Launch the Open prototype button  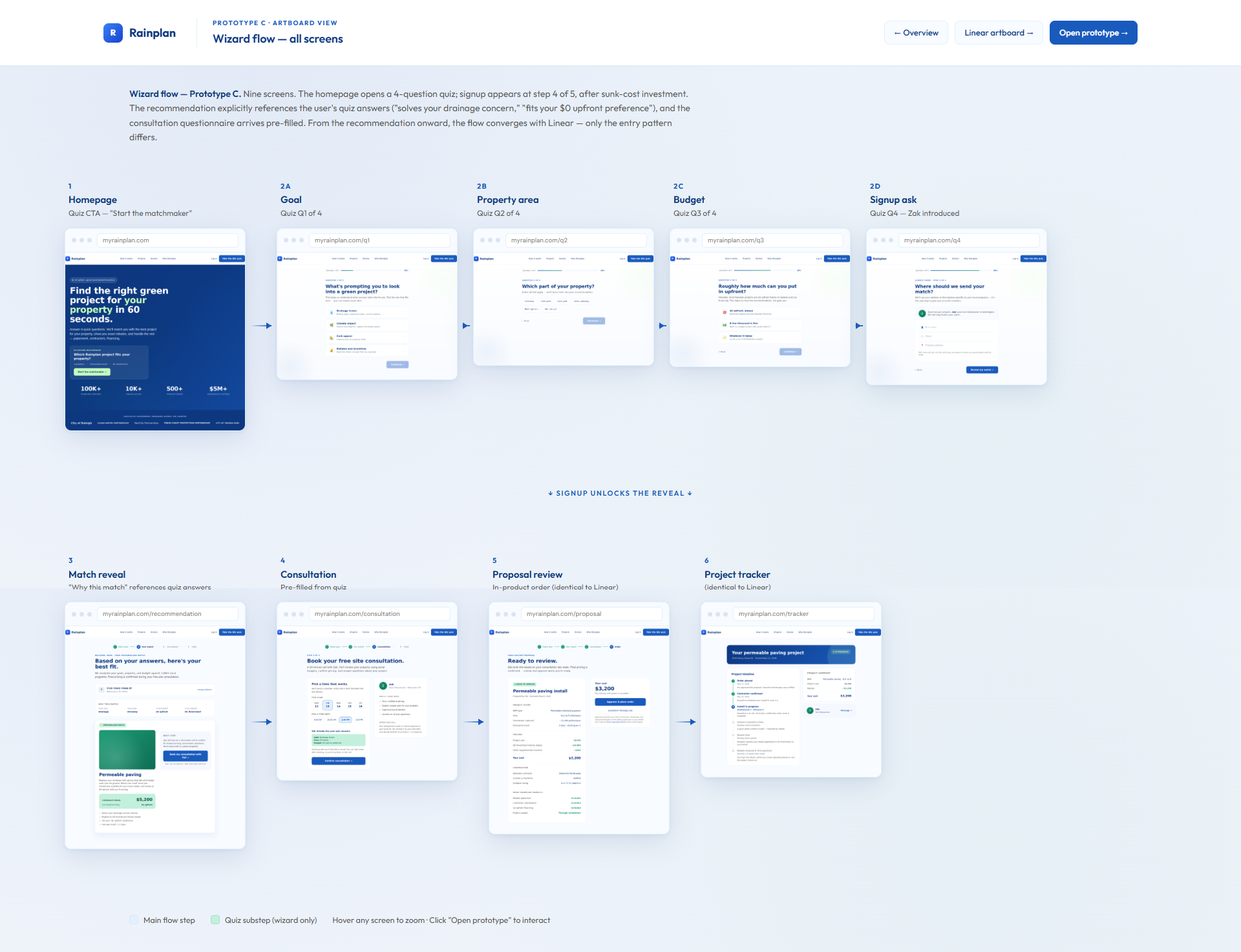click(x=1093, y=33)
